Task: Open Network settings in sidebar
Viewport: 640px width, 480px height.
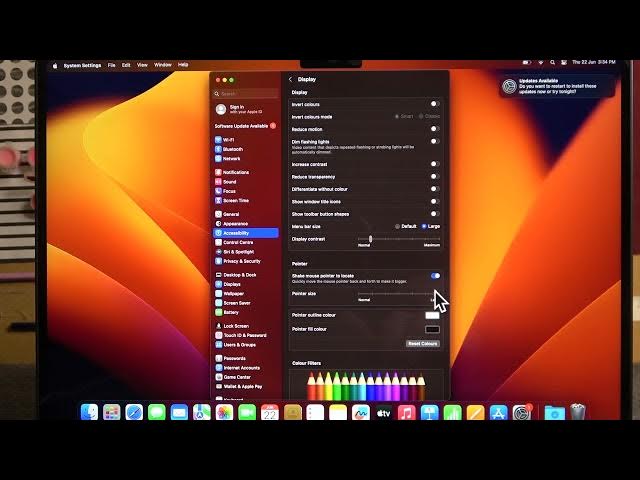Action: pyautogui.click(x=228, y=158)
